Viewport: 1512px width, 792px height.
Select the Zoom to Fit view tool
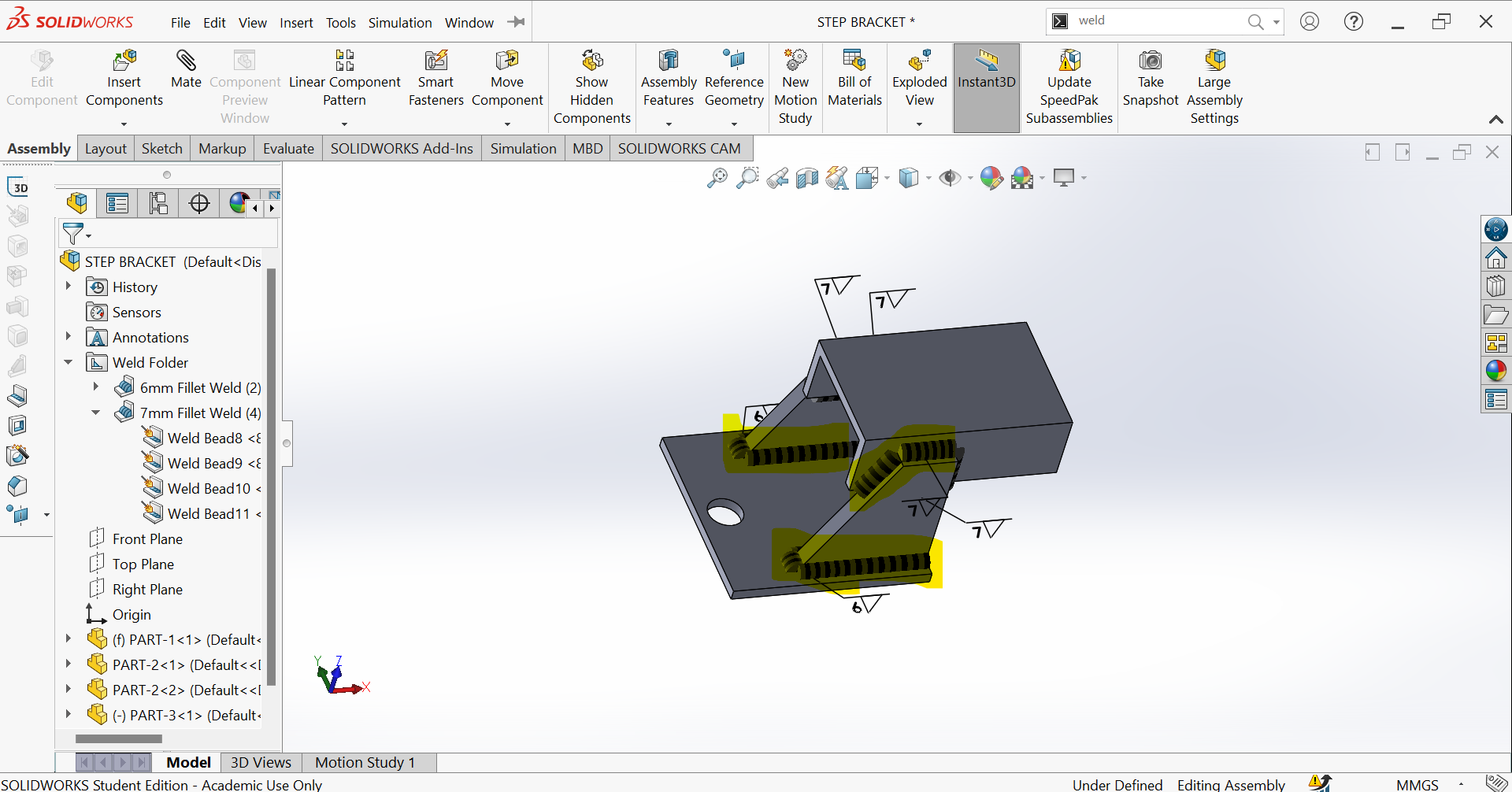(716, 177)
